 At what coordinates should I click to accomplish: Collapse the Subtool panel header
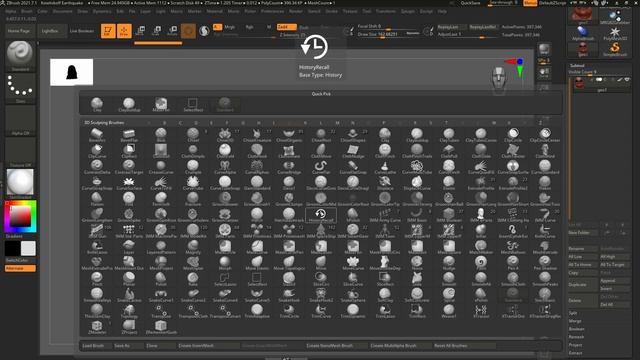tap(577, 65)
